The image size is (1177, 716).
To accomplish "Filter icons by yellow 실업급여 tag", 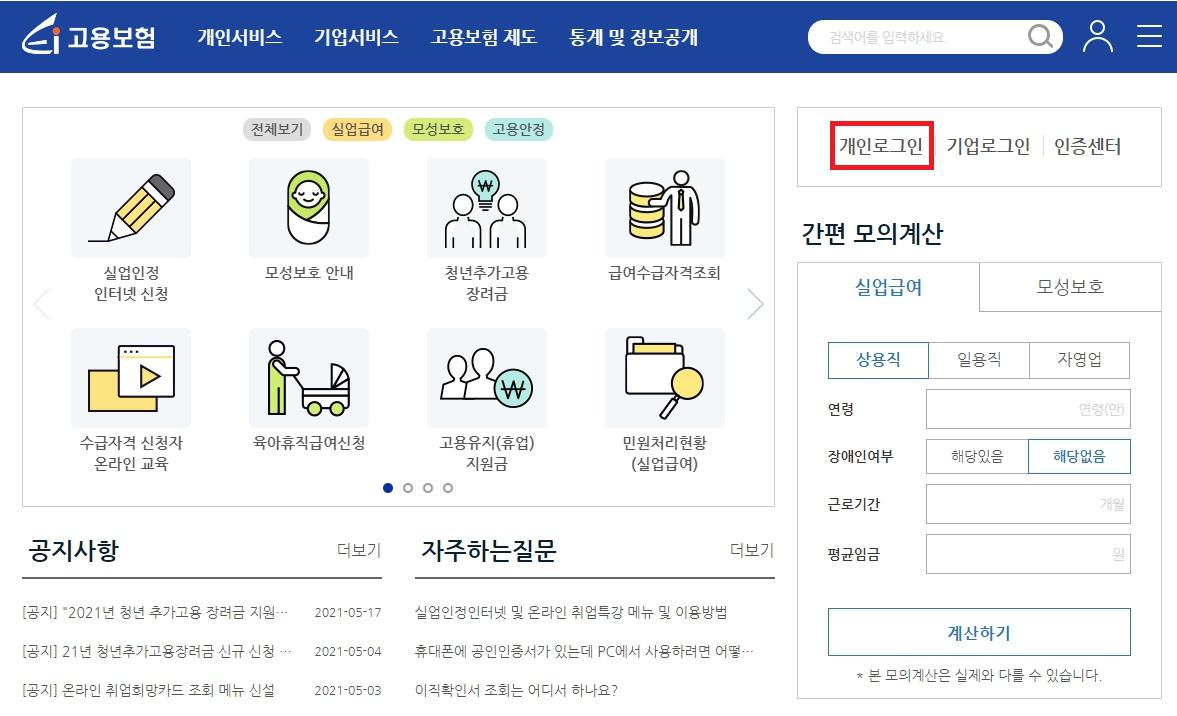I will [x=357, y=129].
